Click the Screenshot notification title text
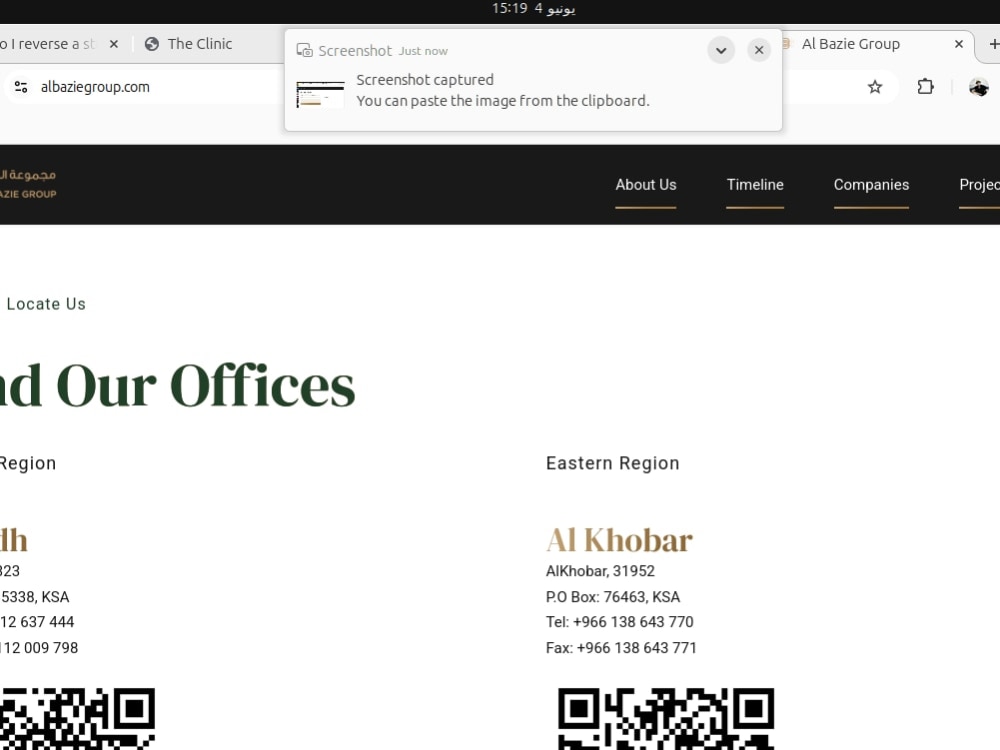Image resolution: width=1000 pixels, height=750 pixels. [355, 50]
